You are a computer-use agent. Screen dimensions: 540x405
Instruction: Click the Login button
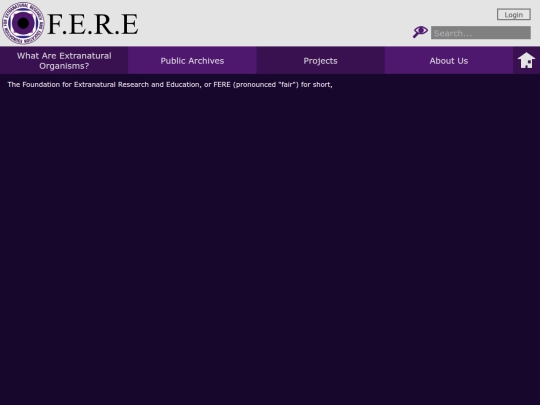513,14
